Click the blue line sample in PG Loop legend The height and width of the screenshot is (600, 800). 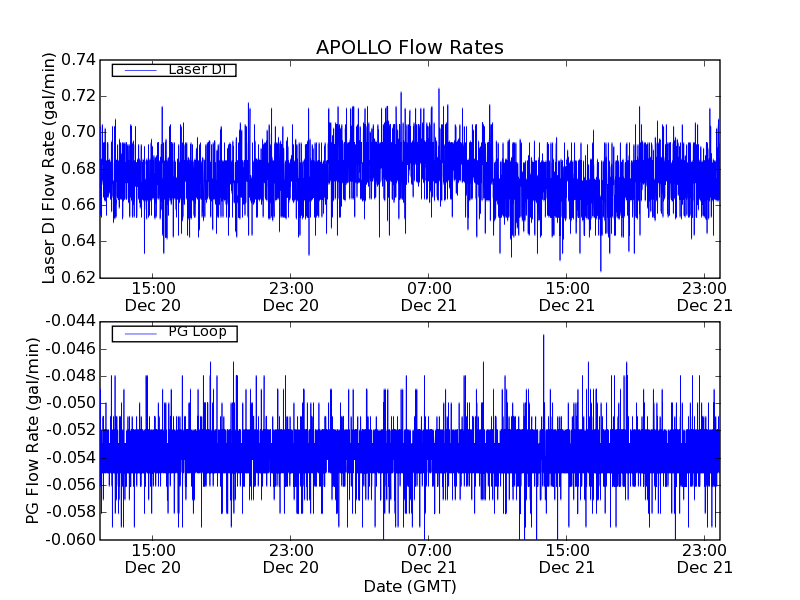coord(138,333)
